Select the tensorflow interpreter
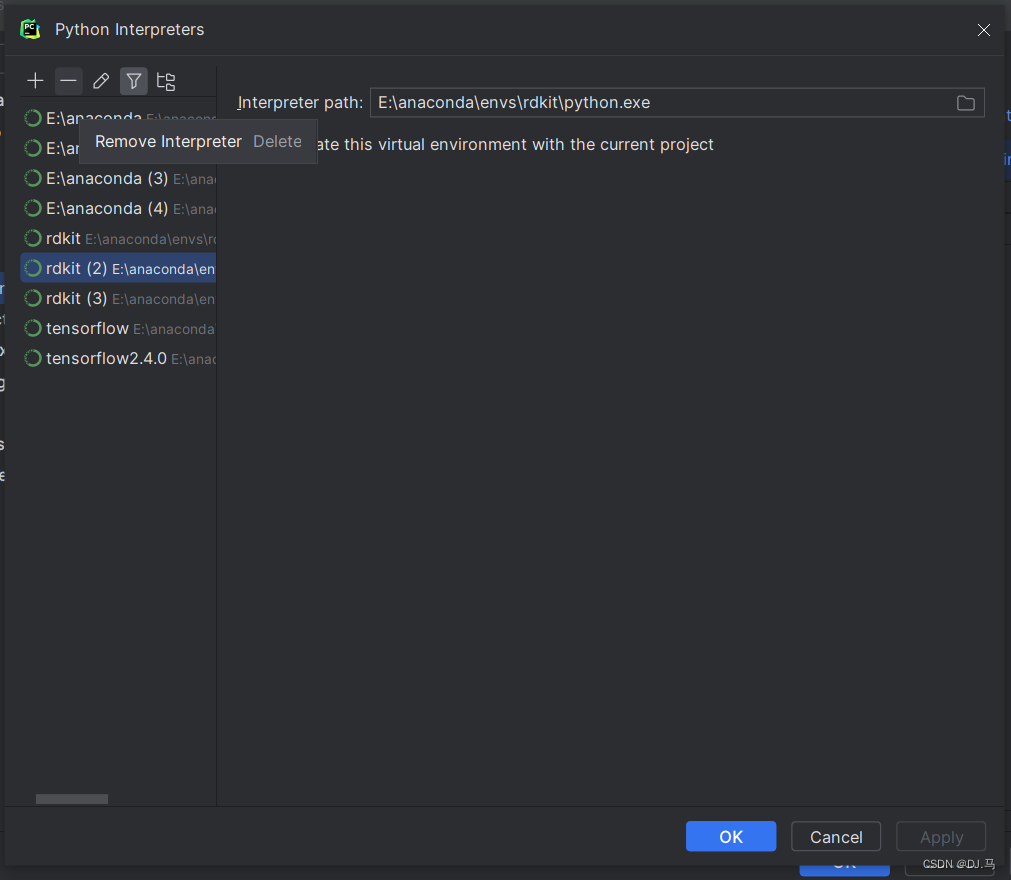Viewport: 1011px width, 880px height. [x=119, y=328]
